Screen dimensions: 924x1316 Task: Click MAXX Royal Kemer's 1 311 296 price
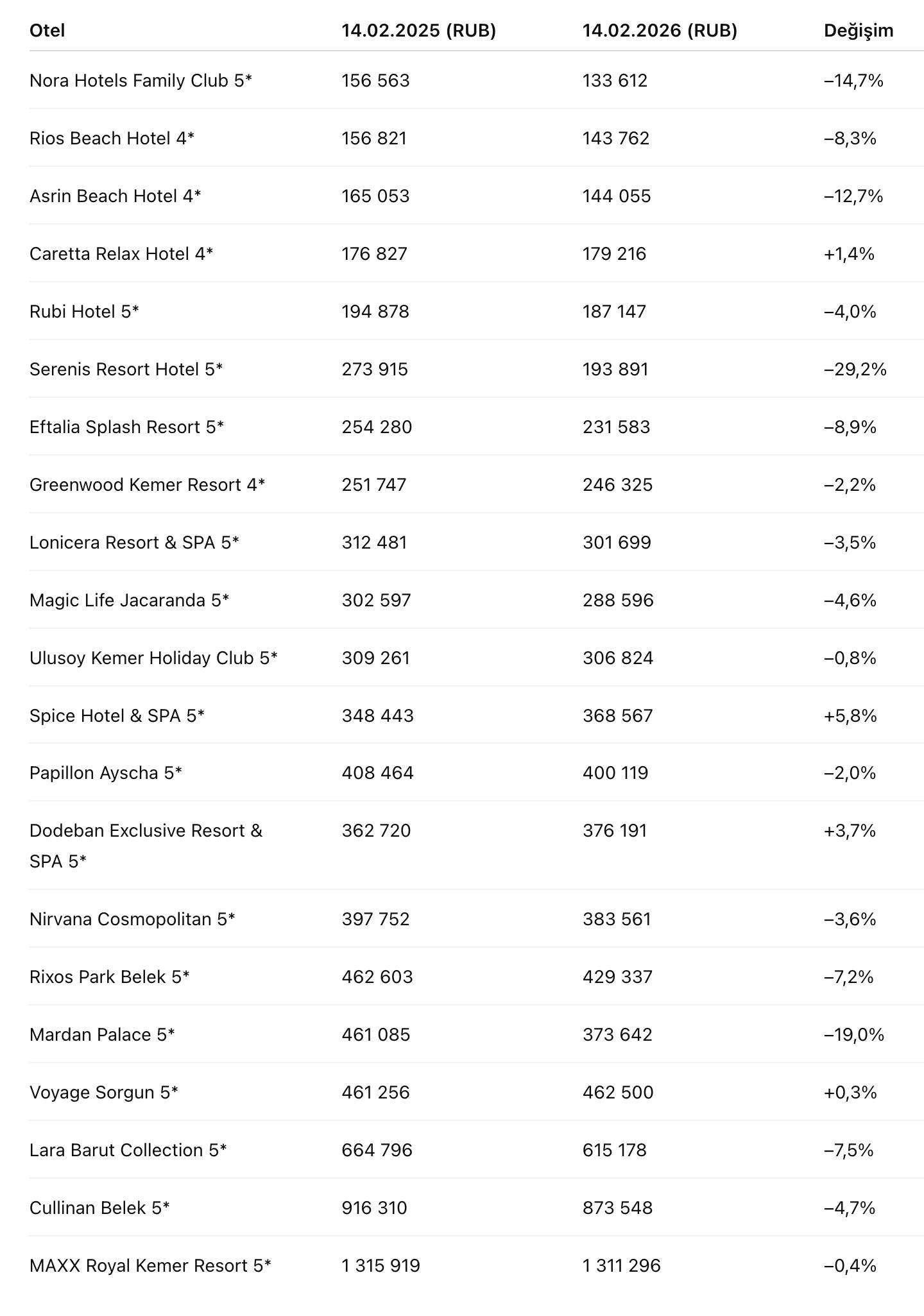click(x=621, y=1266)
